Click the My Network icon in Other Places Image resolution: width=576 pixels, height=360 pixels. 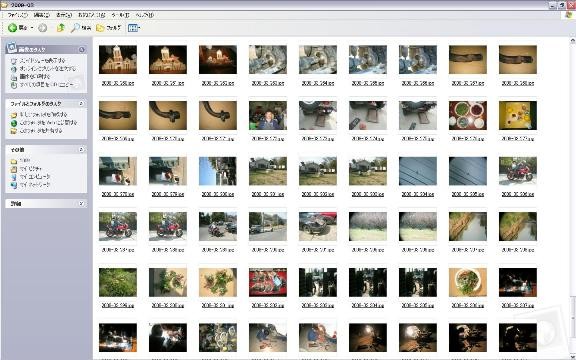14,185
